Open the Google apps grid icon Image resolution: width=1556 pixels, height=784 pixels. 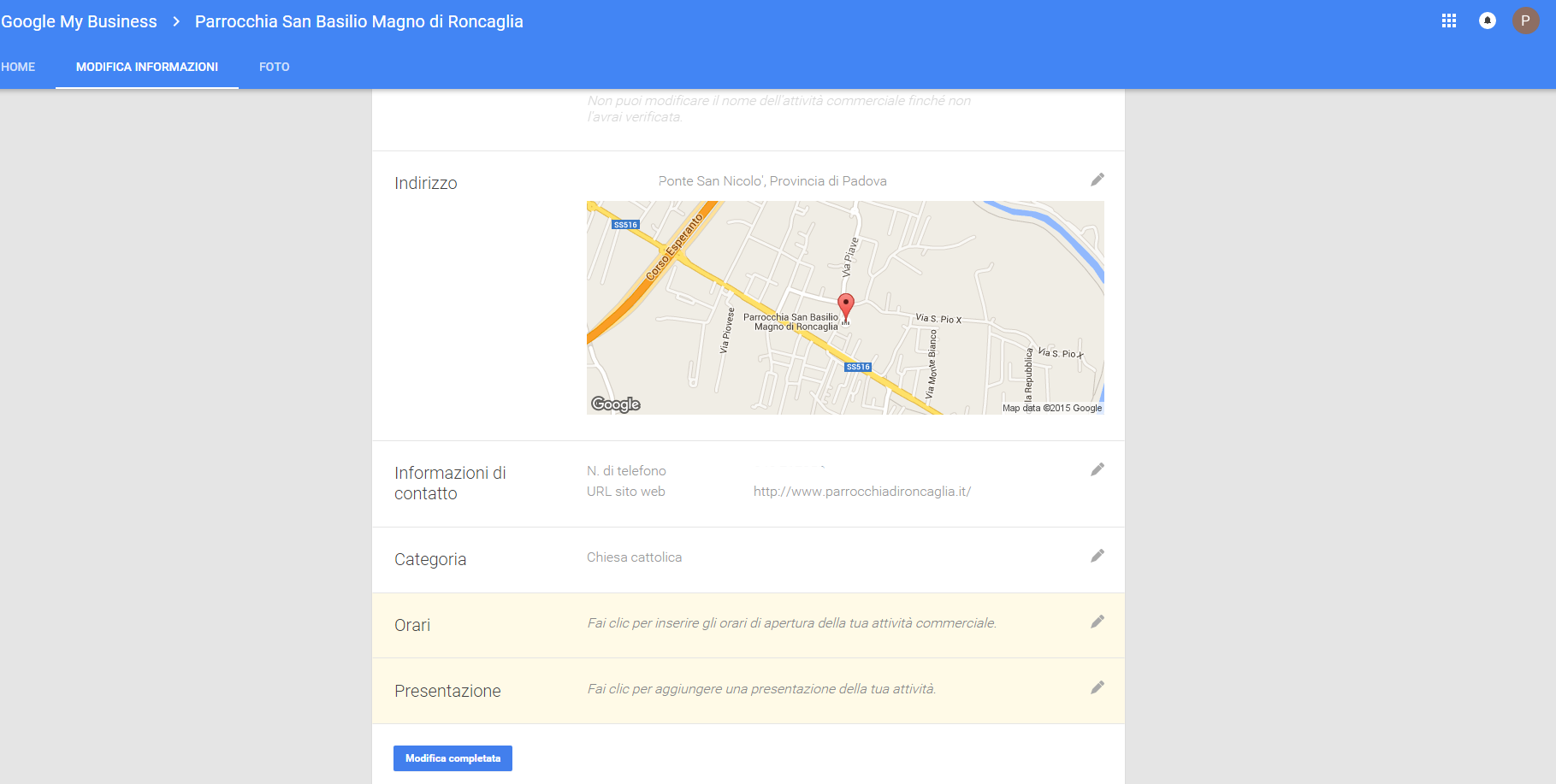[1449, 21]
